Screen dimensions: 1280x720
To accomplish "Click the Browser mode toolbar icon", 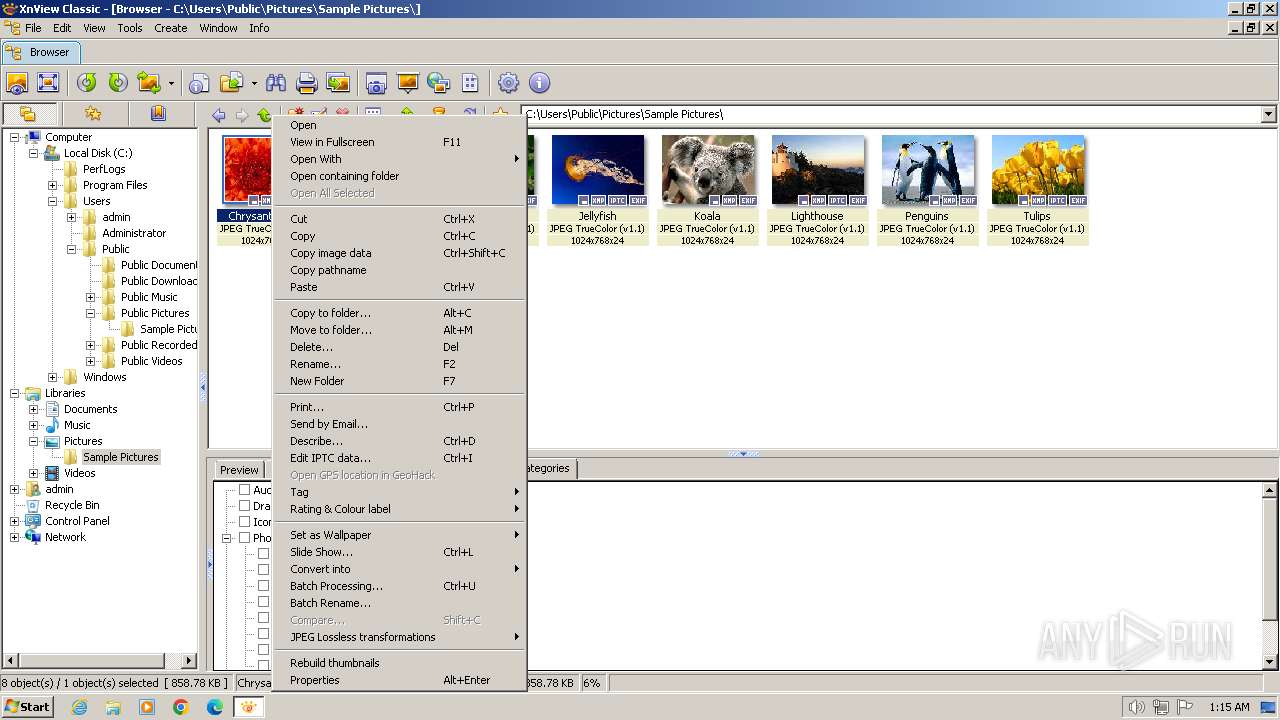I will 17,83.
